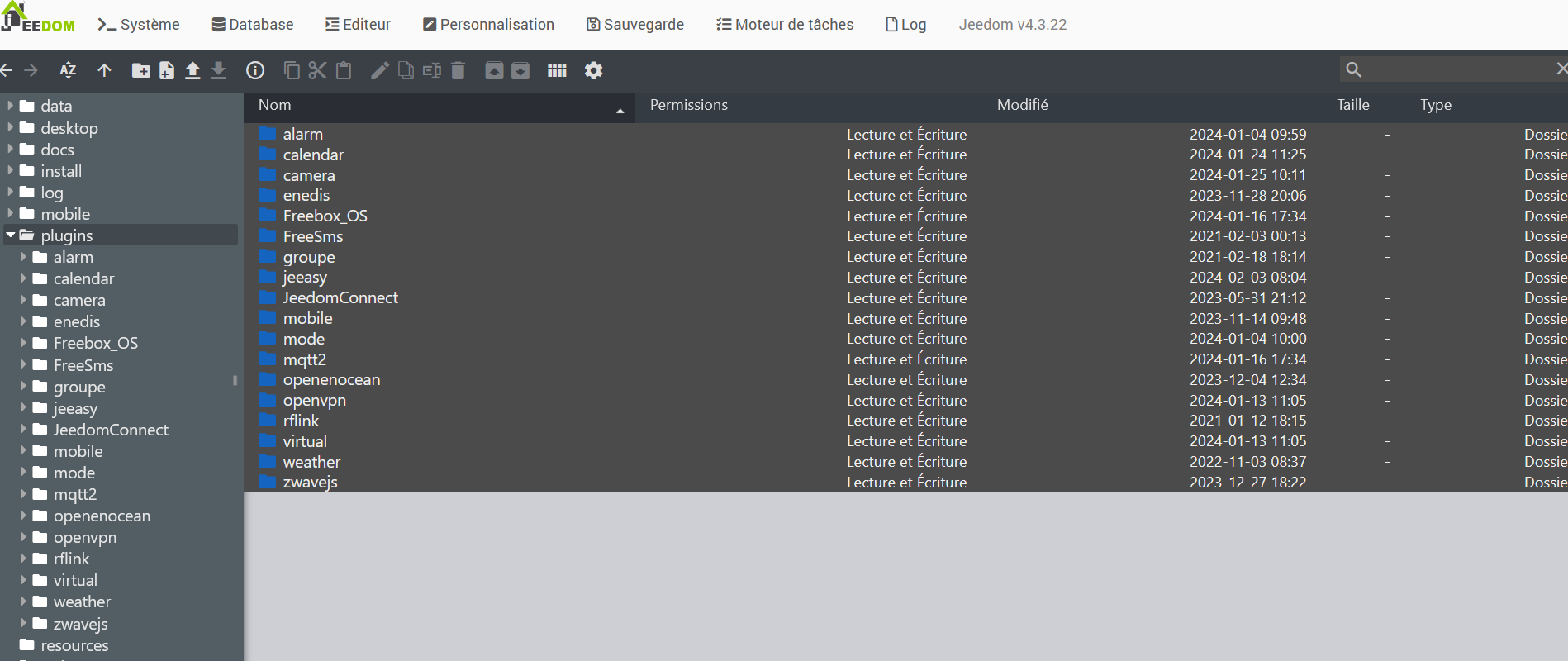Select the install folder in the tree
The height and width of the screenshot is (661, 1568).
point(61,171)
